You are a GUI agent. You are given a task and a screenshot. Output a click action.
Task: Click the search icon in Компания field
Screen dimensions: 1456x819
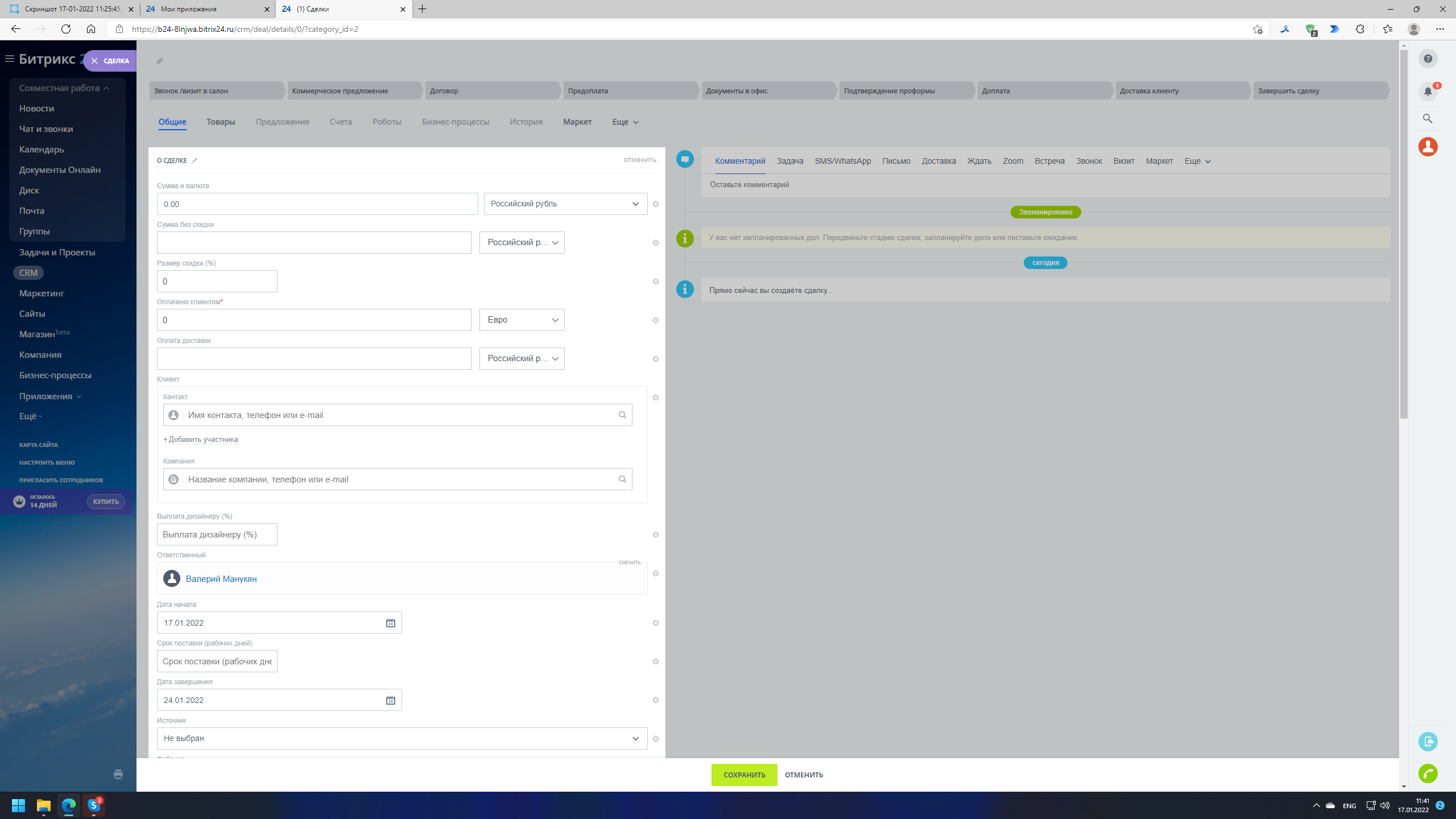point(622,479)
